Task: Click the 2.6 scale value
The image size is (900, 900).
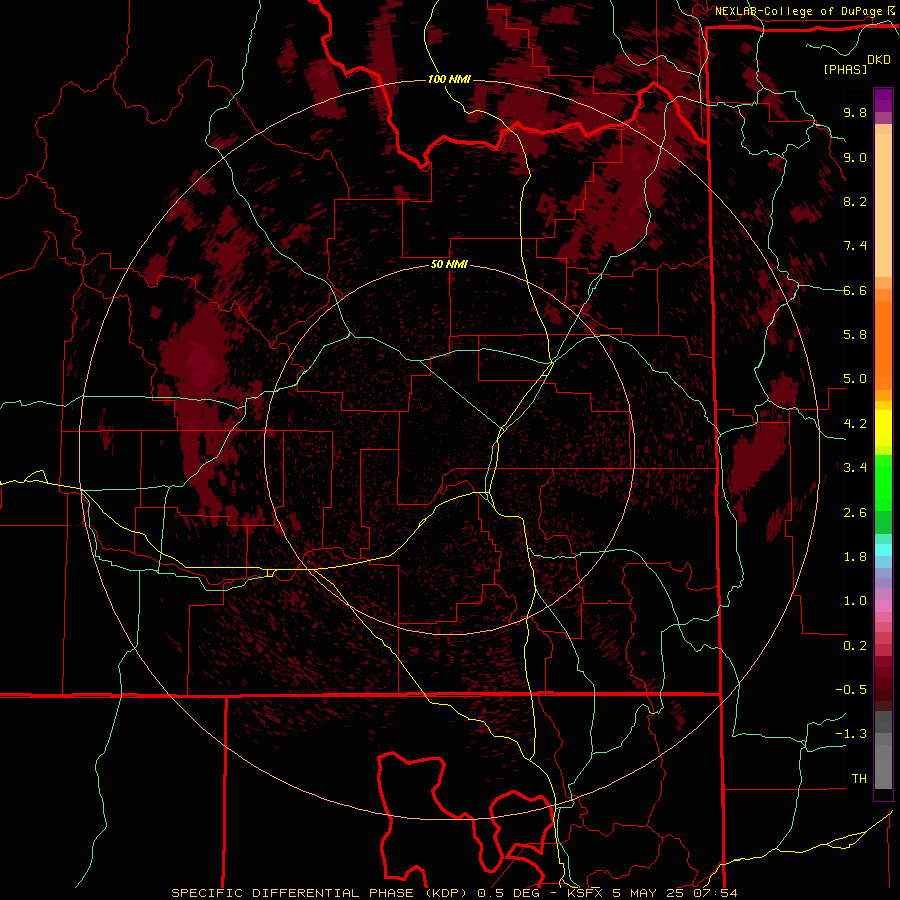Action: pos(855,513)
